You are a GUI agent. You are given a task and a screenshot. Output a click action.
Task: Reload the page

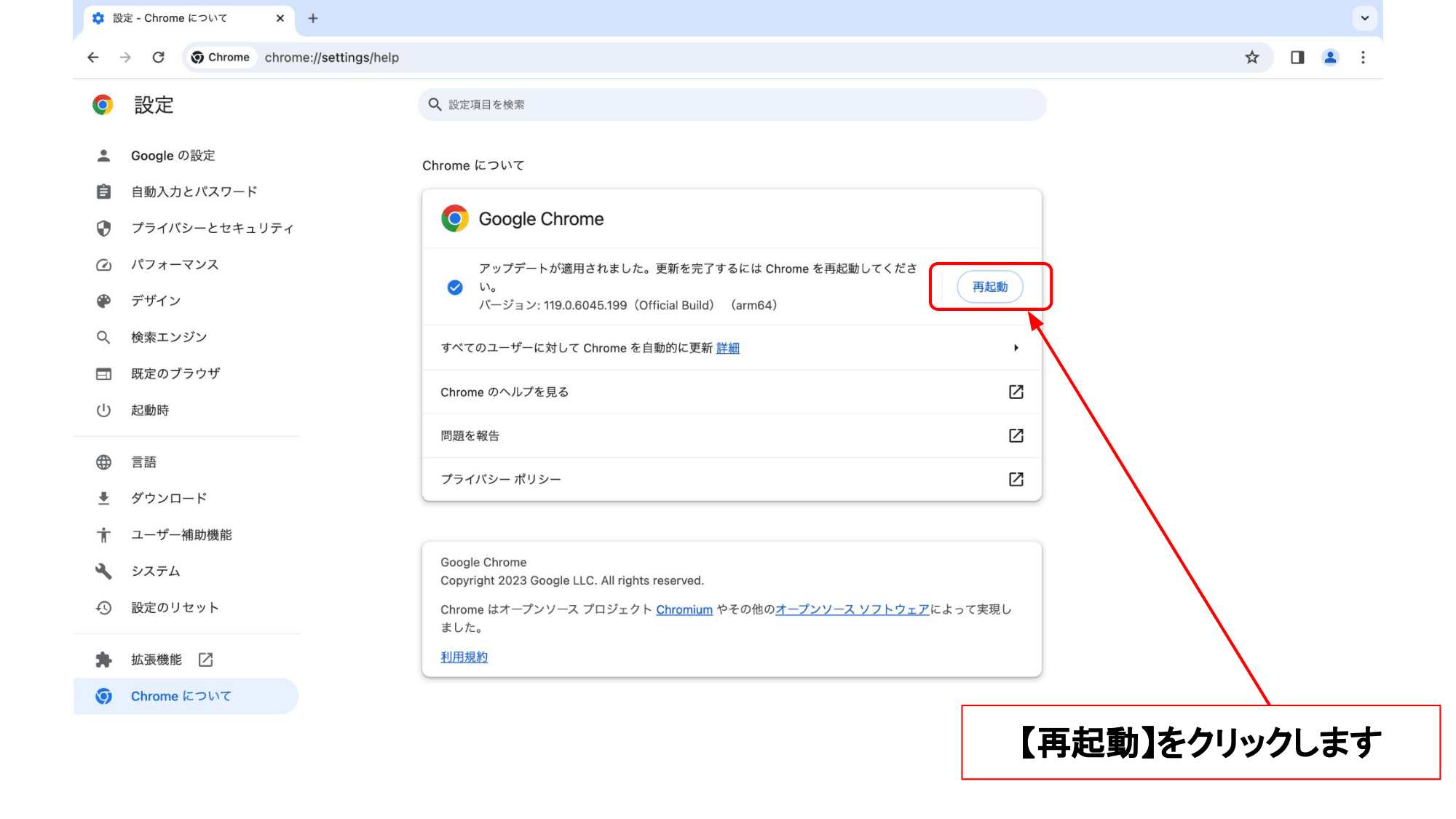click(x=158, y=58)
